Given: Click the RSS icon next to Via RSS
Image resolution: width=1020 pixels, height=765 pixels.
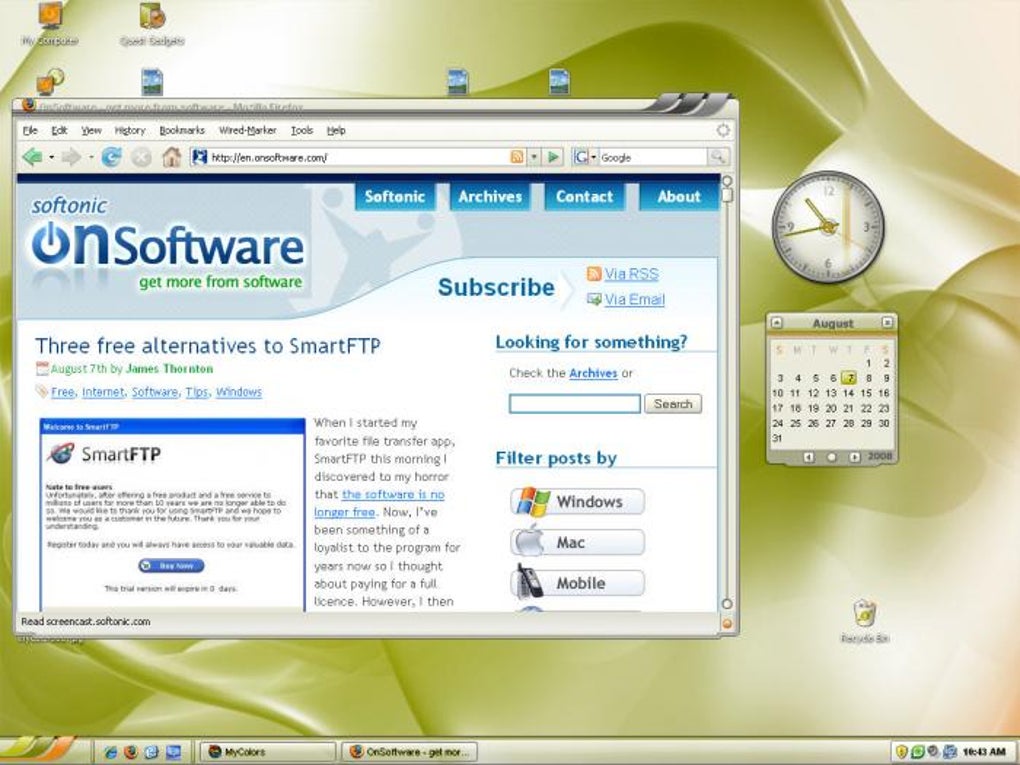Looking at the screenshot, I should point(594,274).
